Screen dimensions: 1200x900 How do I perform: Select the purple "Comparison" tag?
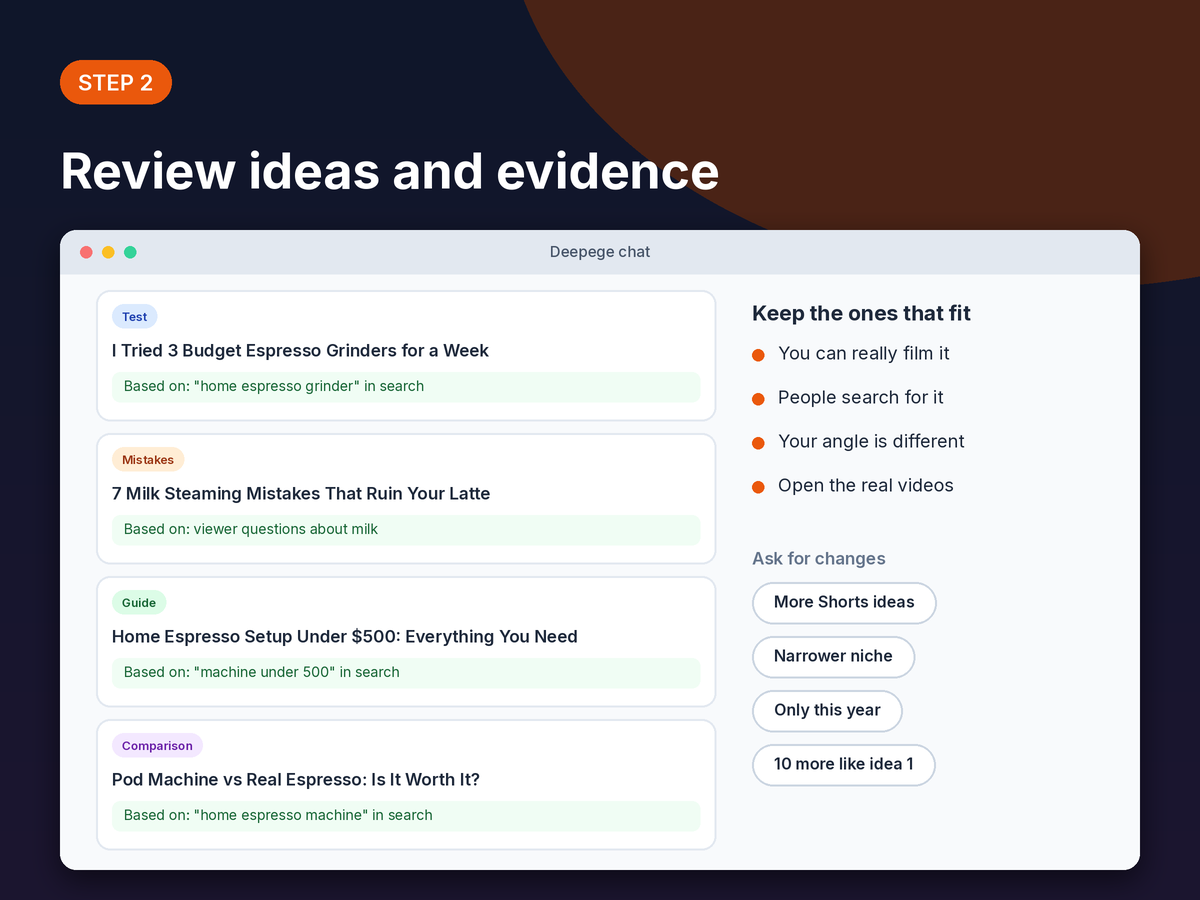[x=157, y=746]
